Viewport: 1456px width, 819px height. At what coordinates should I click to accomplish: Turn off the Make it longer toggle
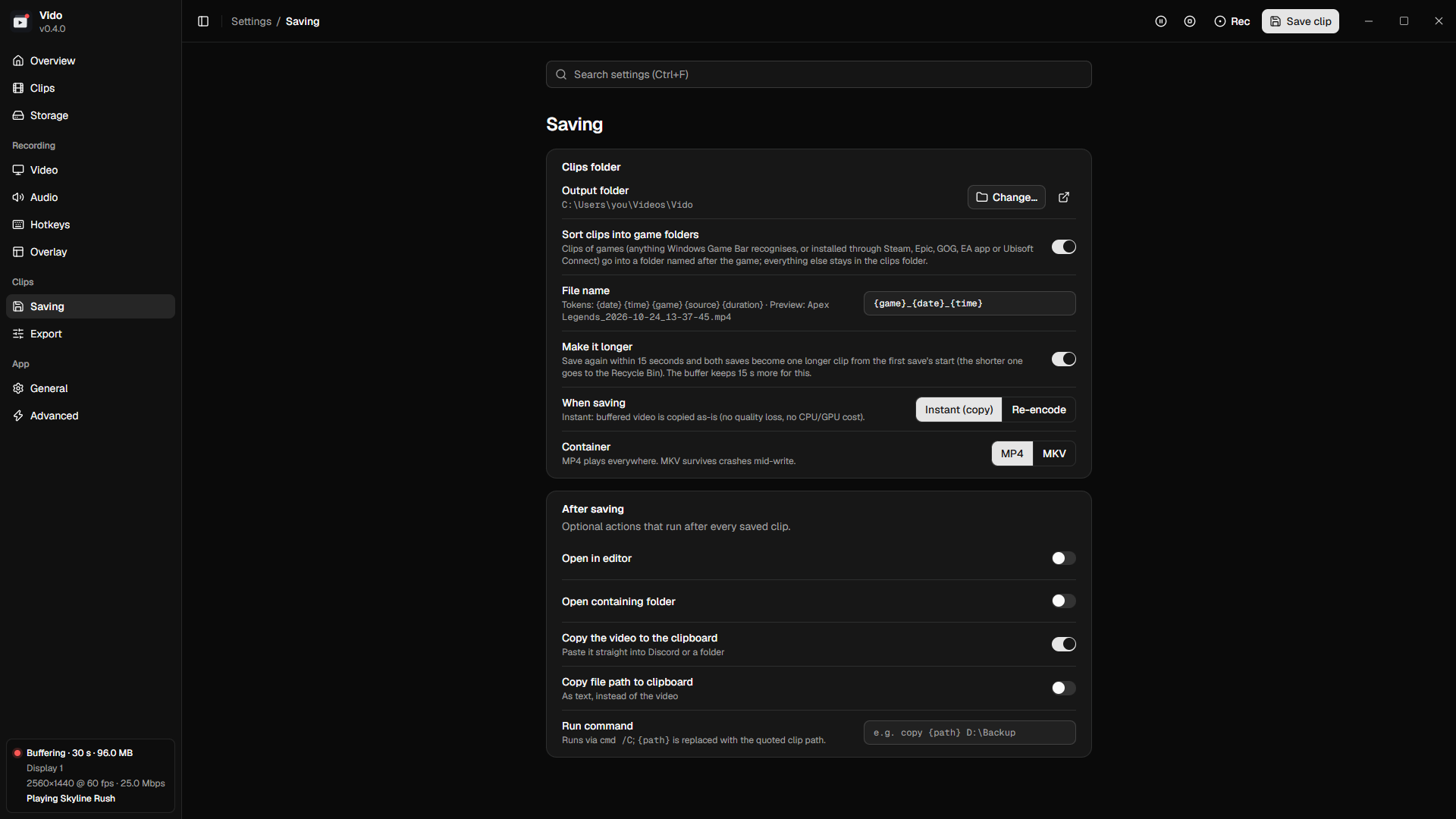click(x=1063, y=359)
